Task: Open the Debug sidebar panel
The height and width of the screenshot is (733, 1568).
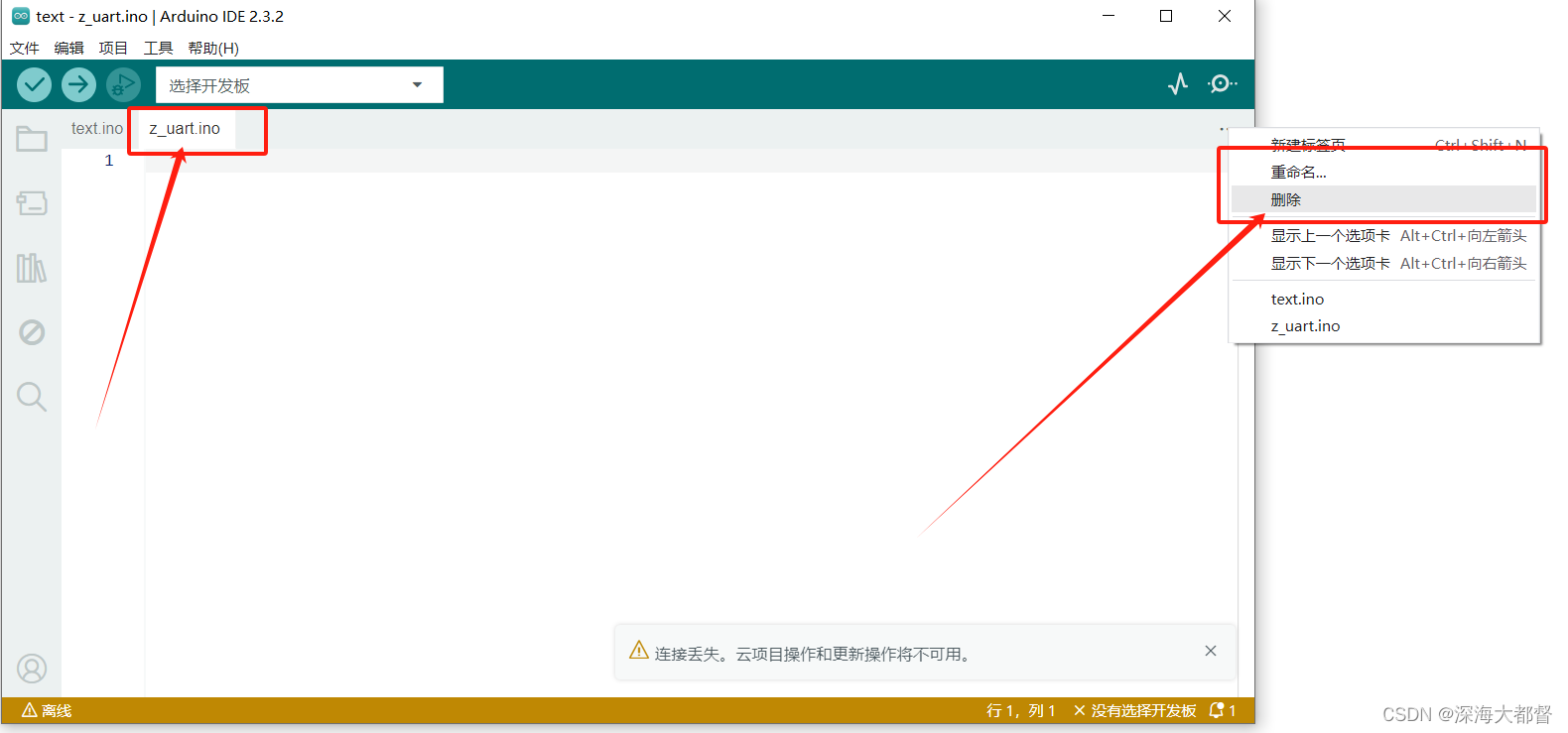Action: (32, 332)
